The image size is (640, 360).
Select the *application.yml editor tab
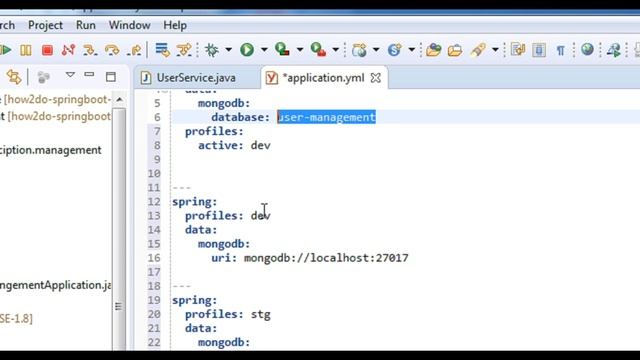point(323,78)
